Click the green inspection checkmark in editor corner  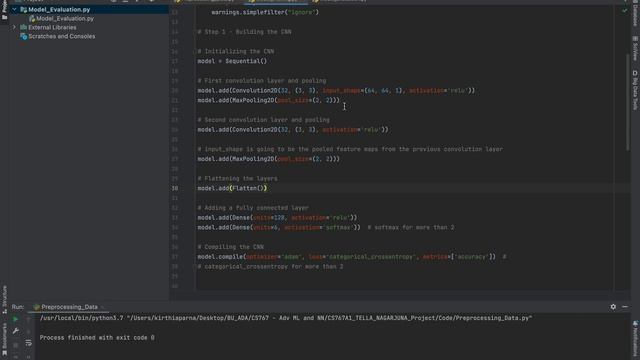click(624, 11)
